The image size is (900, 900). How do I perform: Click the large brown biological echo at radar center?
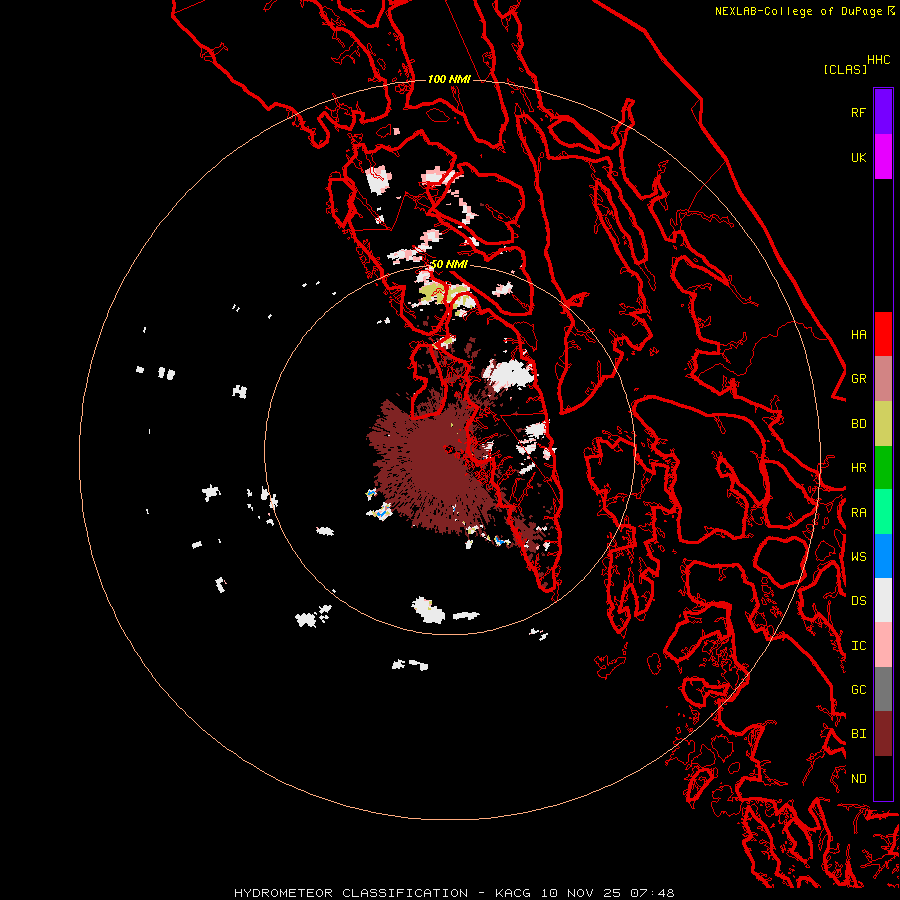[x=436, y=465]
